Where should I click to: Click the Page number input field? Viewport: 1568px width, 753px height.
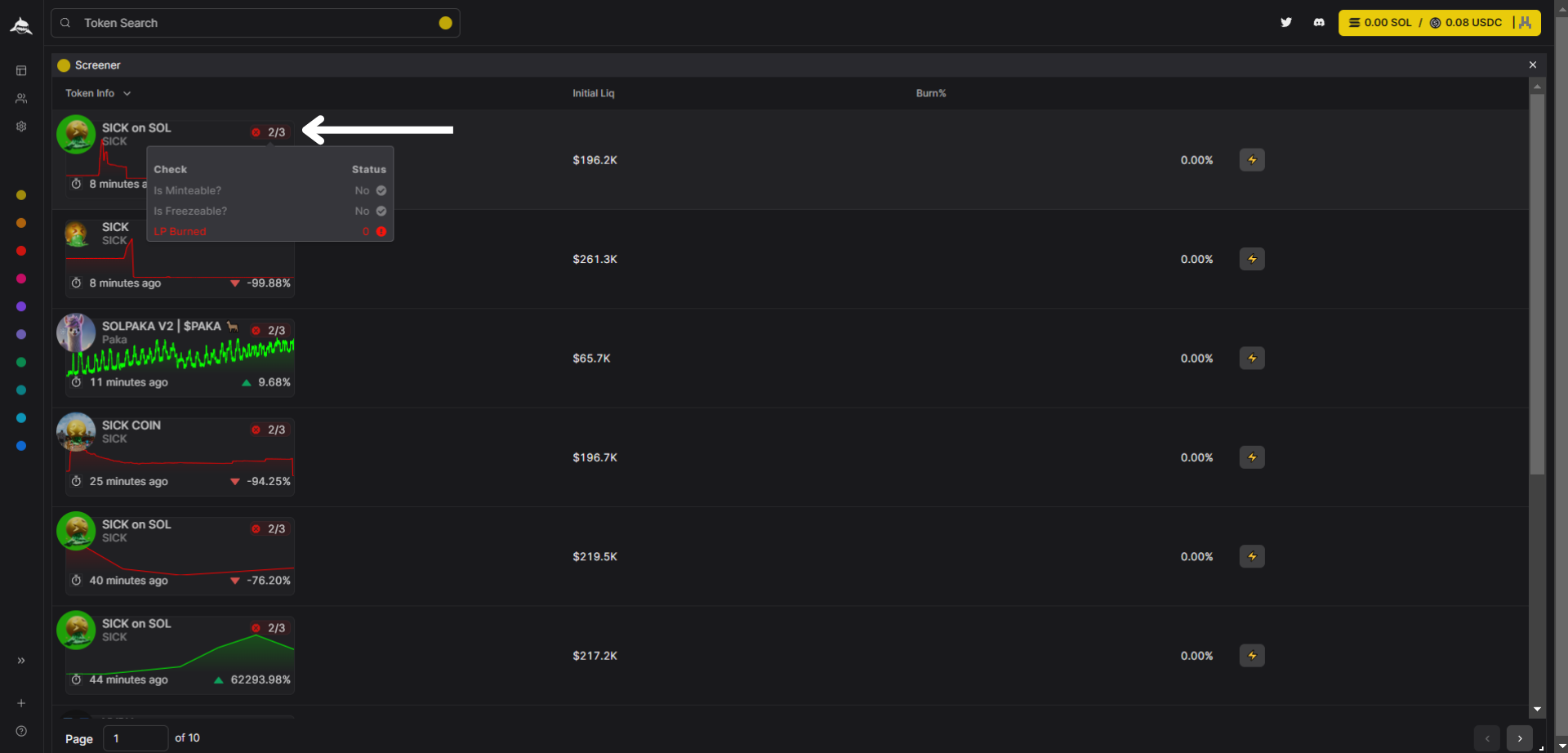(x=136, y=738)
